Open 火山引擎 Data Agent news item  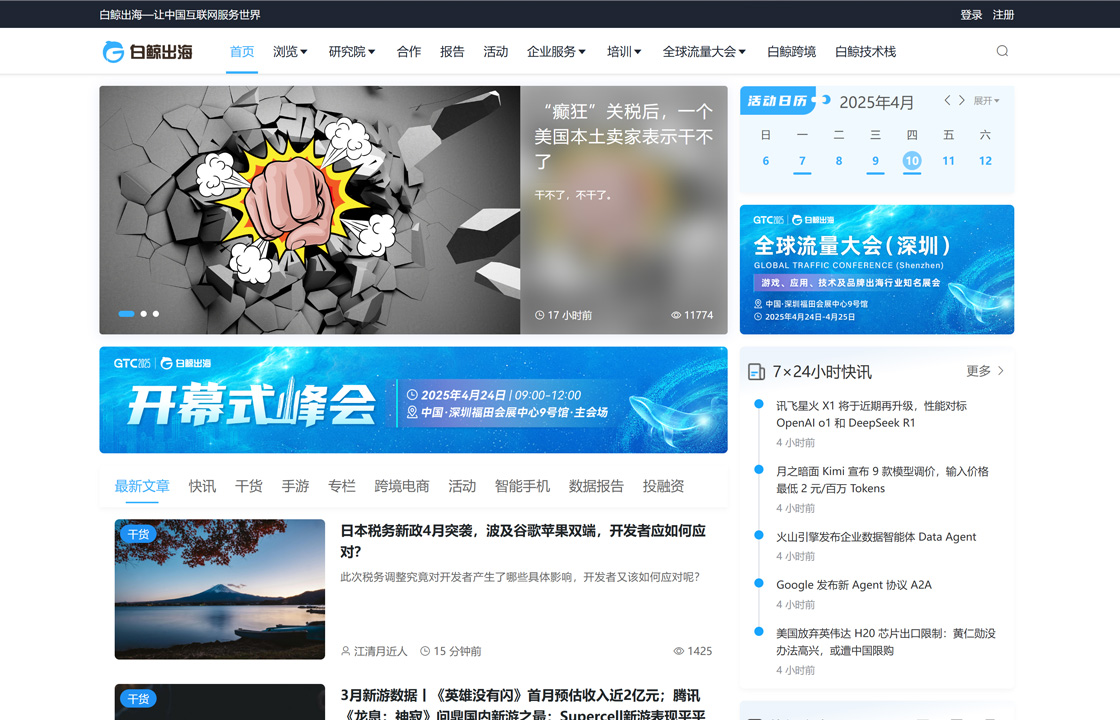click(x=876, y=536)
